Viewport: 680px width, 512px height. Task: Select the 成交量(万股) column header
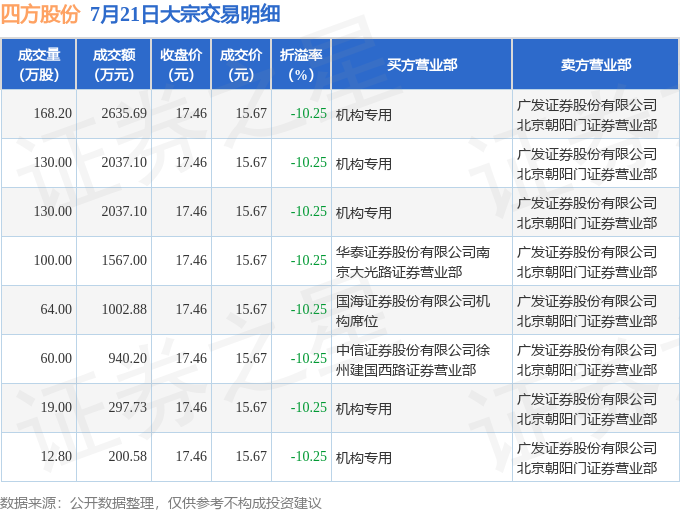39,65
